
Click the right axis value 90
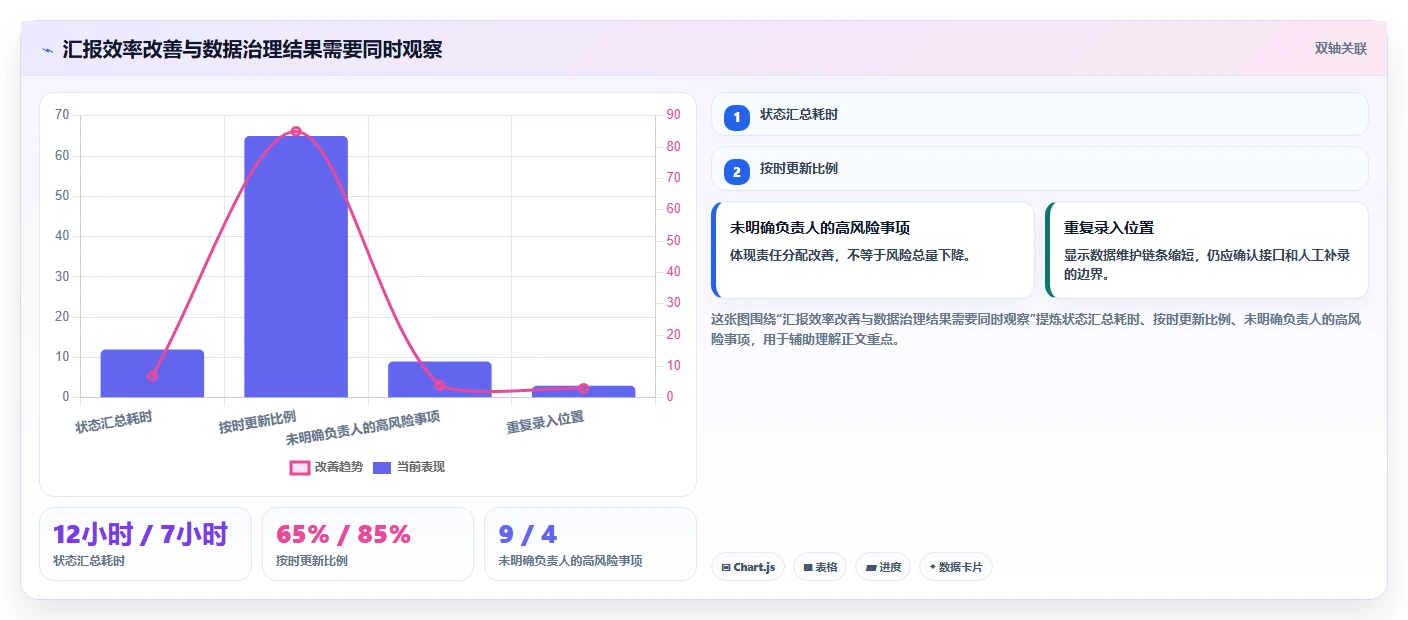(x=673, y=115)
